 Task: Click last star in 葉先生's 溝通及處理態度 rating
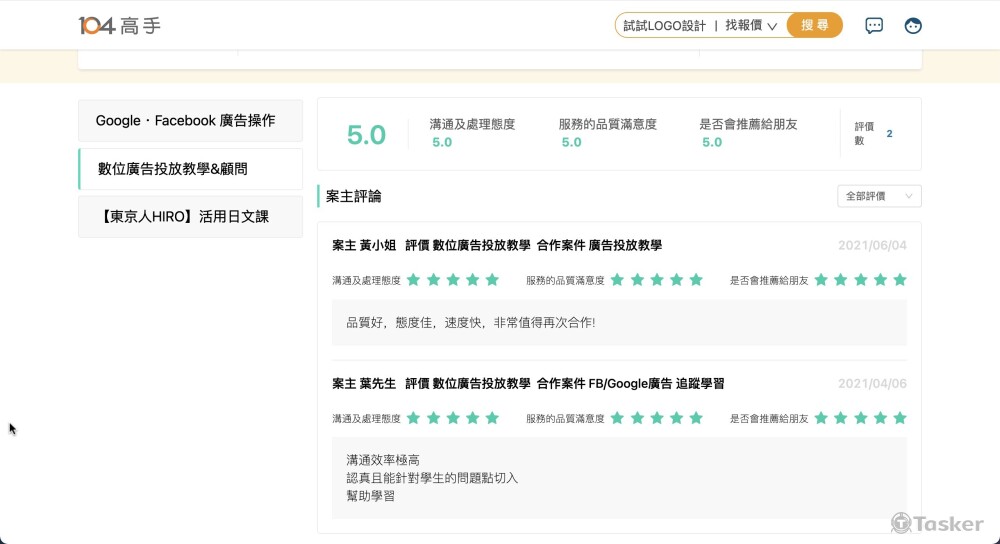click(491, 418)
